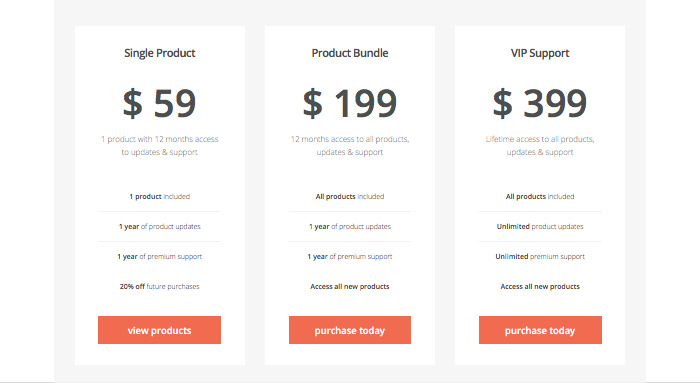700x383 pixels.
Task: Click '1 product included' feature row
Action: [x=159, y=196]
